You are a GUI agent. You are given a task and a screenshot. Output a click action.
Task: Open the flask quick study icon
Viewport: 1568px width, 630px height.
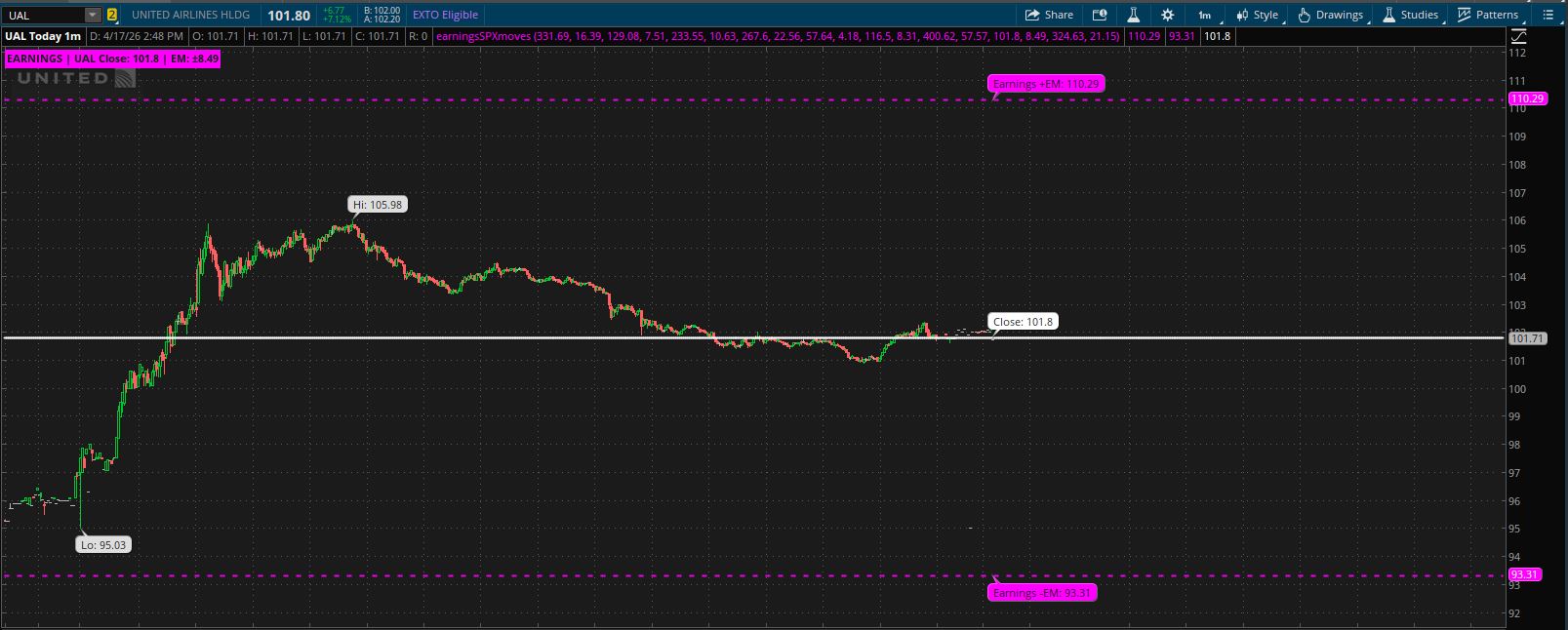click(x=1133, y=15)
